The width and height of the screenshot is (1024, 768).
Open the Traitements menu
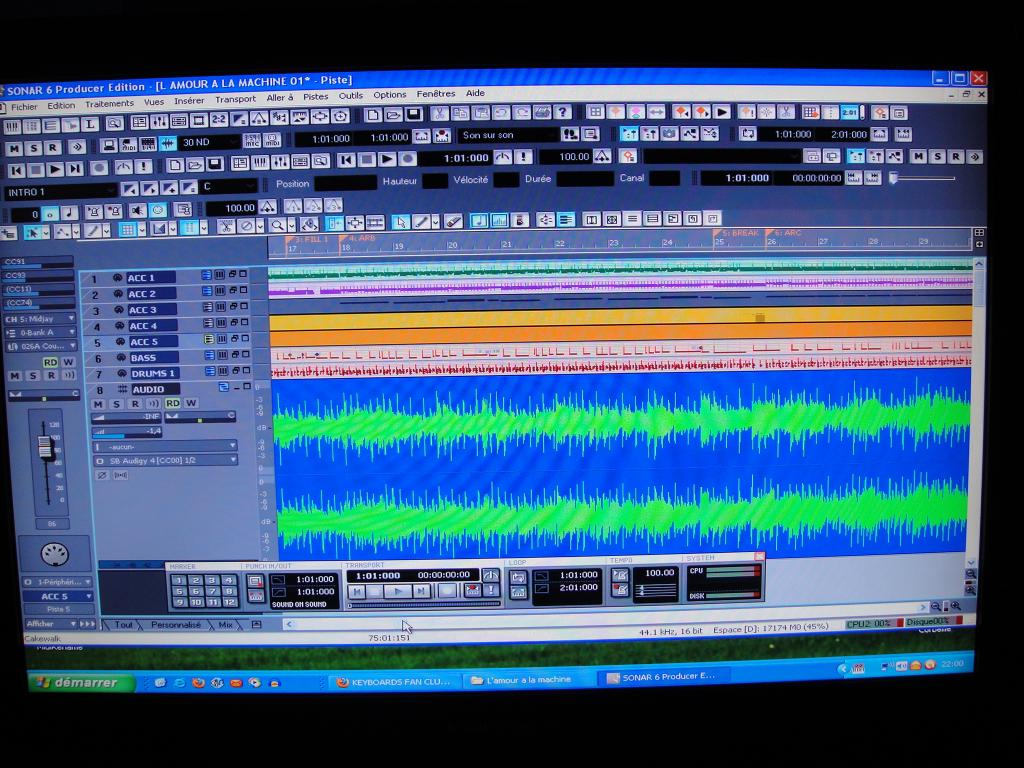pyautogui.click(x=109, y=104)
